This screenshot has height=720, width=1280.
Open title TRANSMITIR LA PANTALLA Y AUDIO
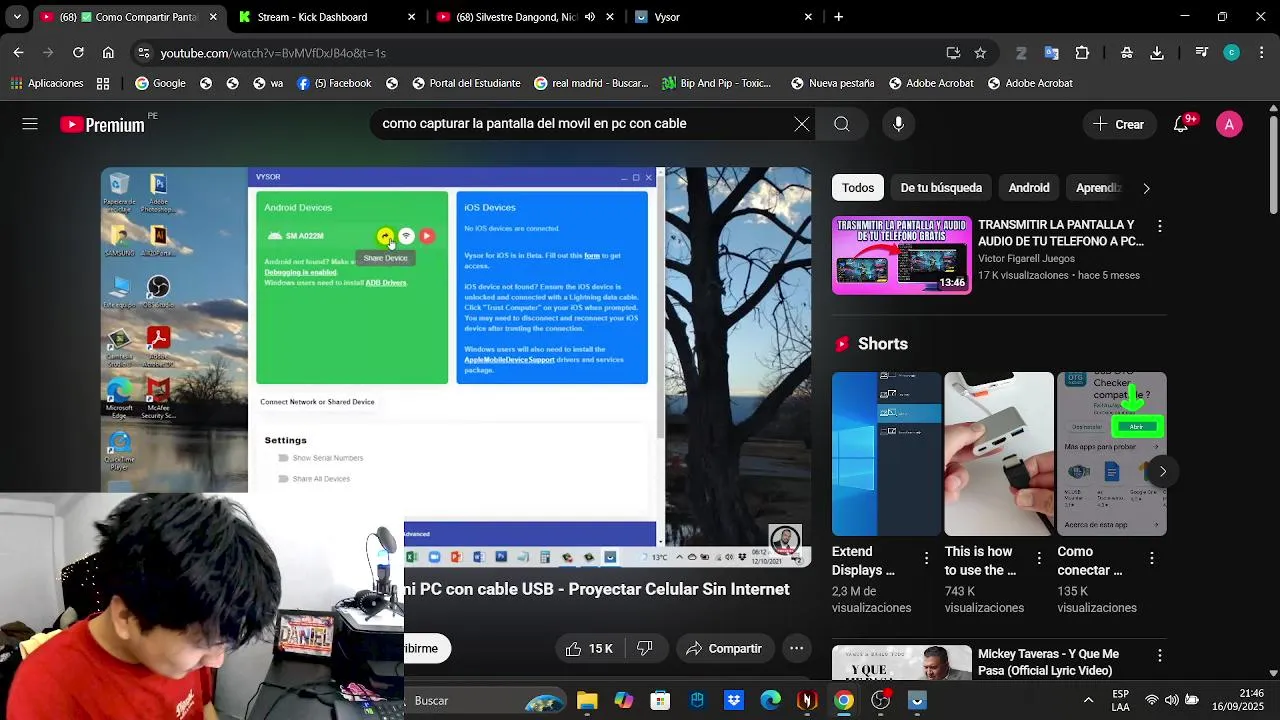tap(1061, 233)
